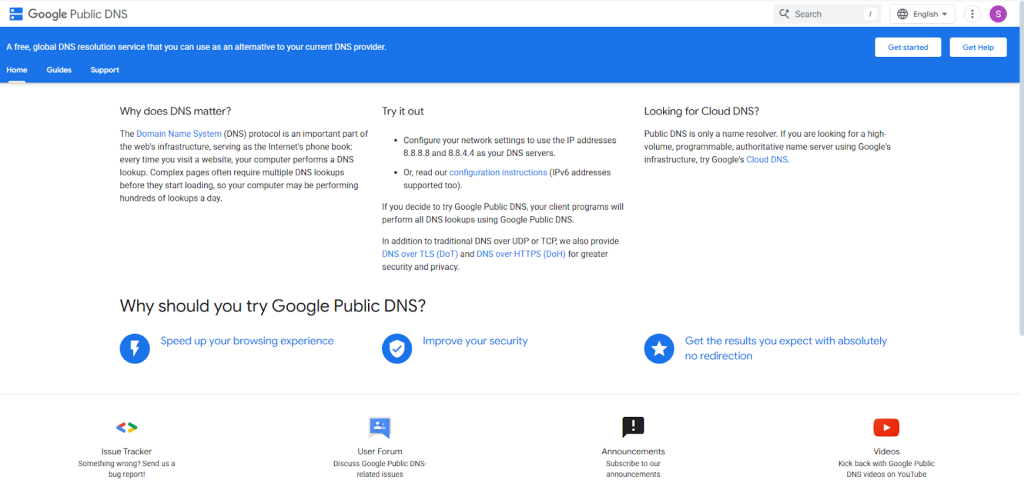Switch to the Guides tab

pyautogui.click(x=59, y=70)
